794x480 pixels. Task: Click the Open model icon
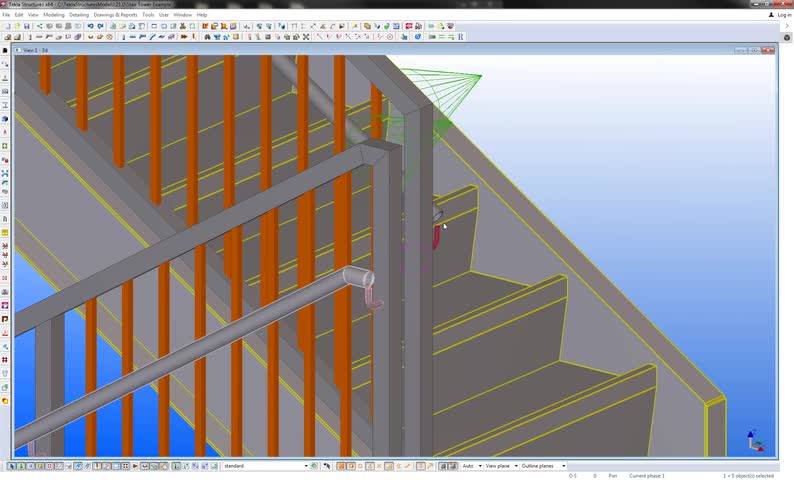point(17,26)
